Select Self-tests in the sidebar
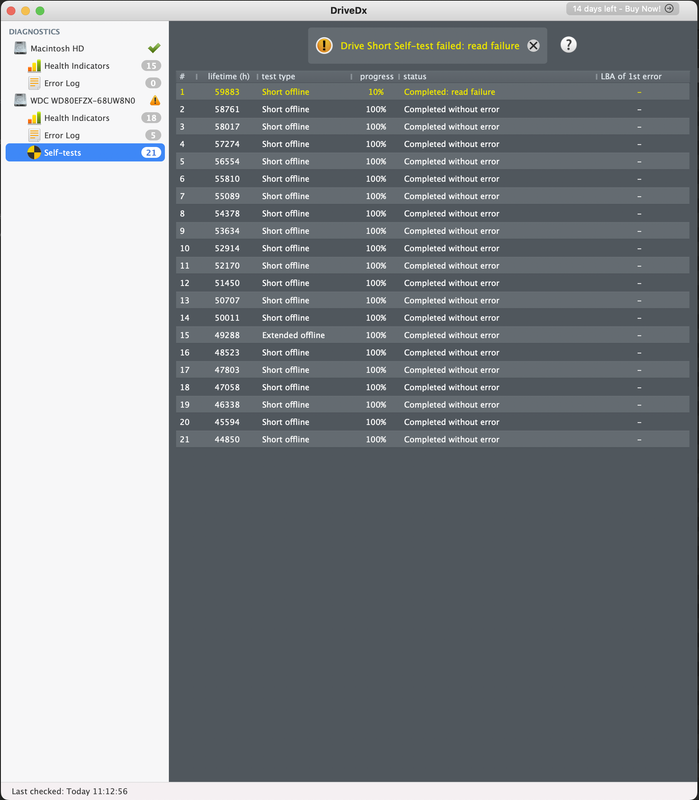This screenshot has width=699, height=800. tap(85, 153)
